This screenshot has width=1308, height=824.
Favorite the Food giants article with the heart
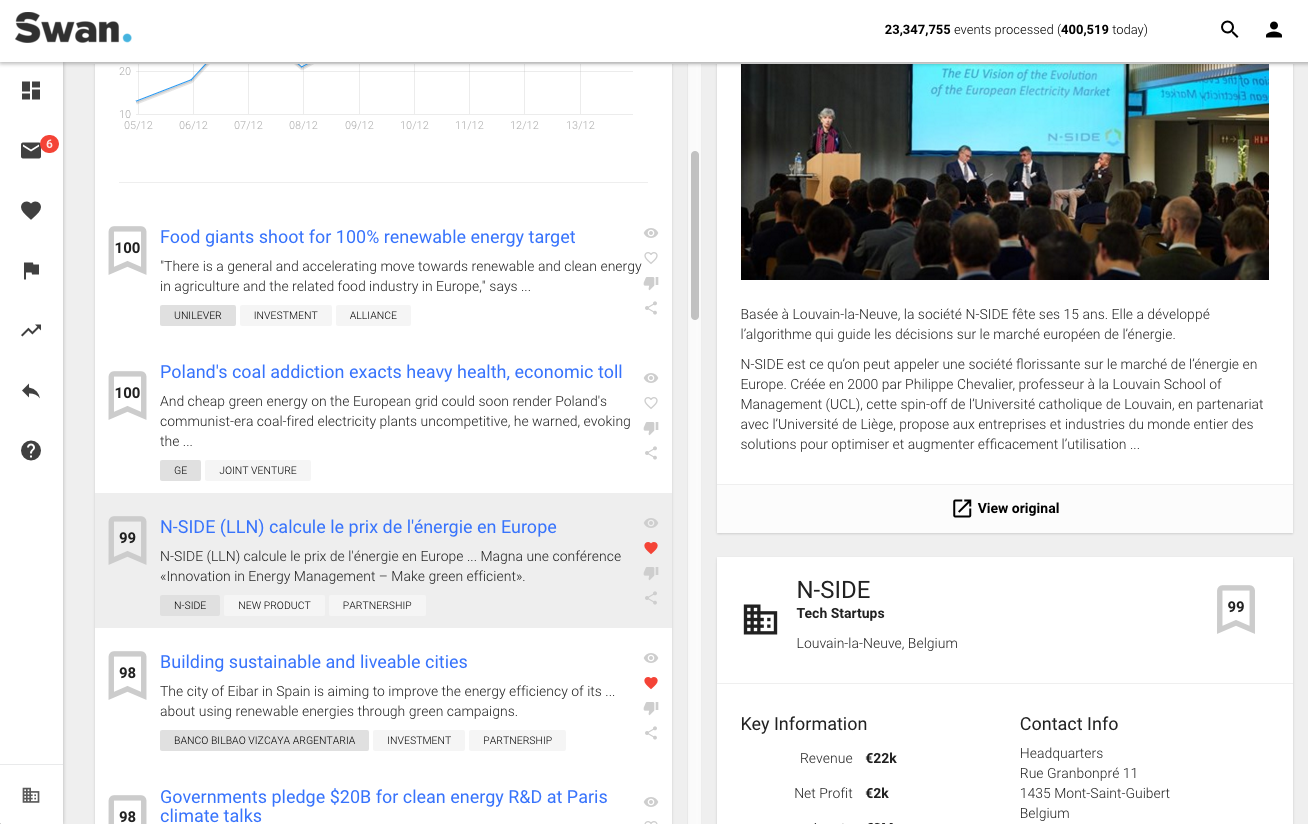click(x=651, y=258)
